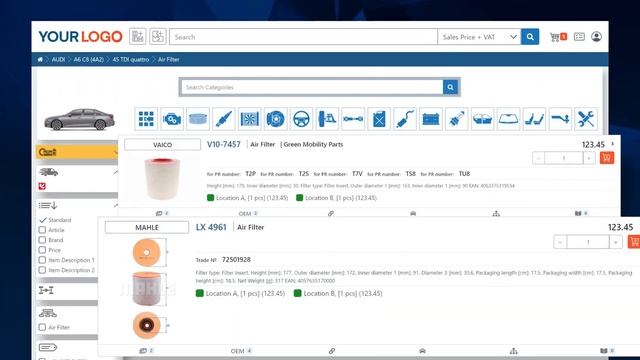The height and width of the screenshot is (360, 640).
Task: Decrease MAHLE LX 4961 quantity
Action: 560,242
